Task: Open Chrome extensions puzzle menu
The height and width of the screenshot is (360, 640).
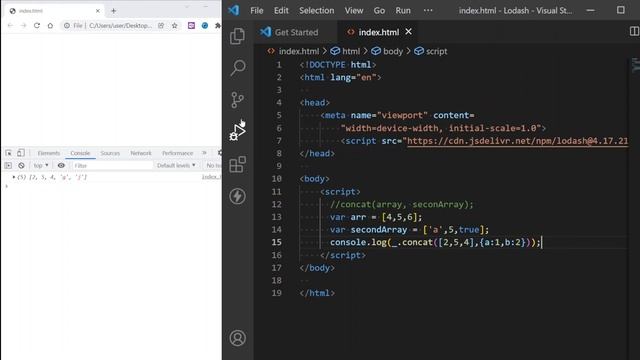Action: coord(218,25)
